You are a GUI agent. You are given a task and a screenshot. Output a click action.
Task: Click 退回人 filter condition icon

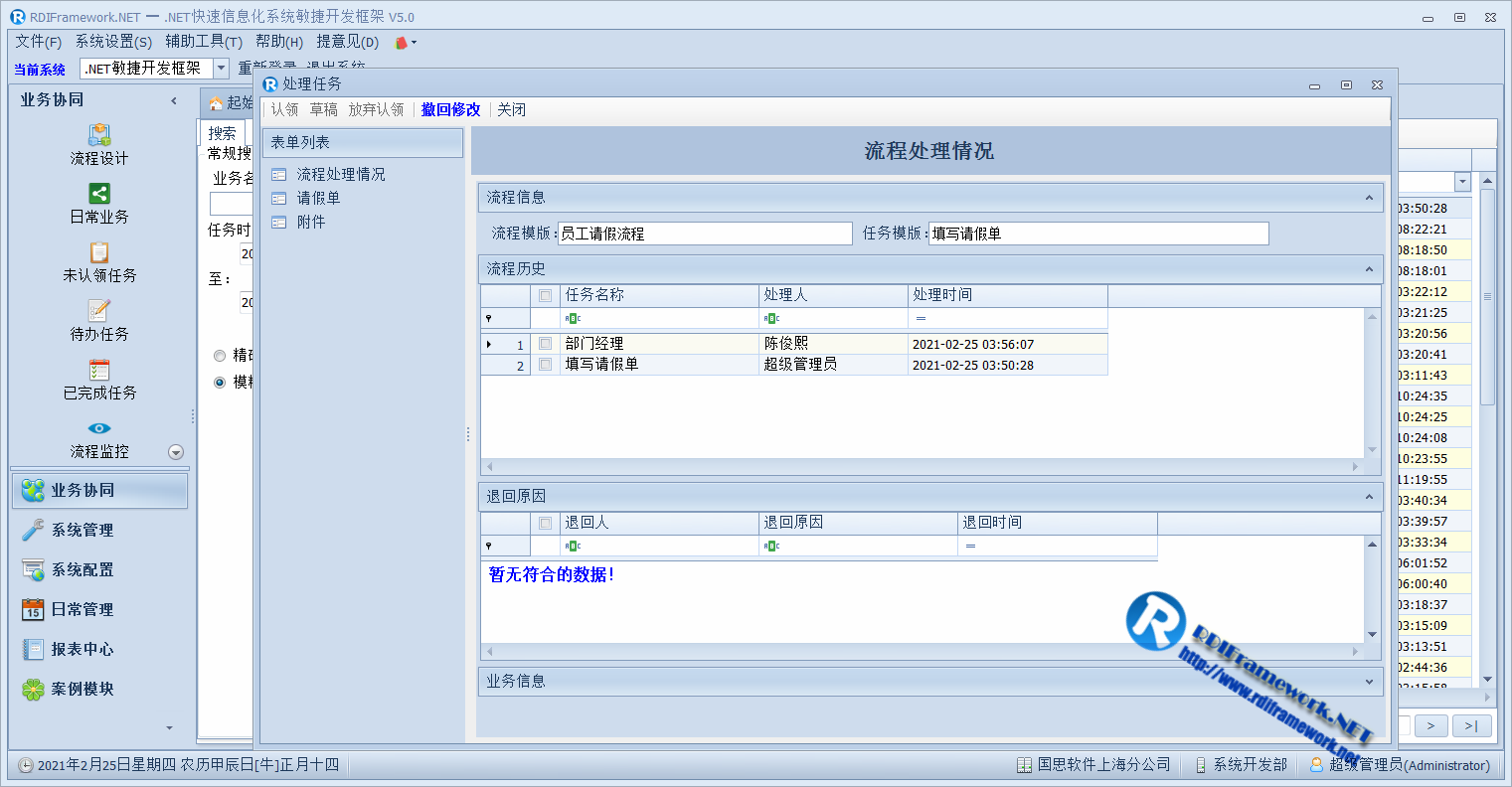[x=573, y=547]
